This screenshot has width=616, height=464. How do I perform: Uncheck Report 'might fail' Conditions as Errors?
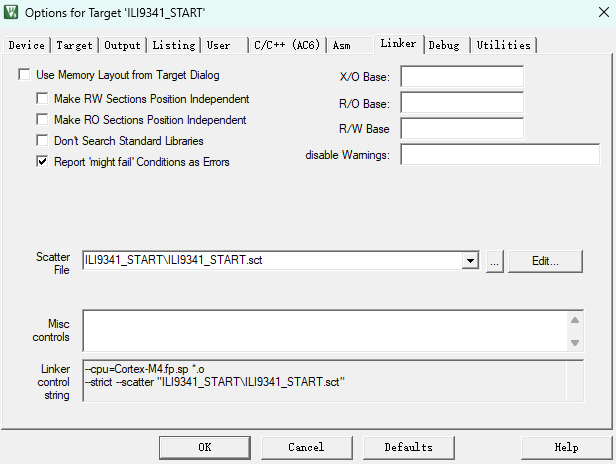(42, 161)
